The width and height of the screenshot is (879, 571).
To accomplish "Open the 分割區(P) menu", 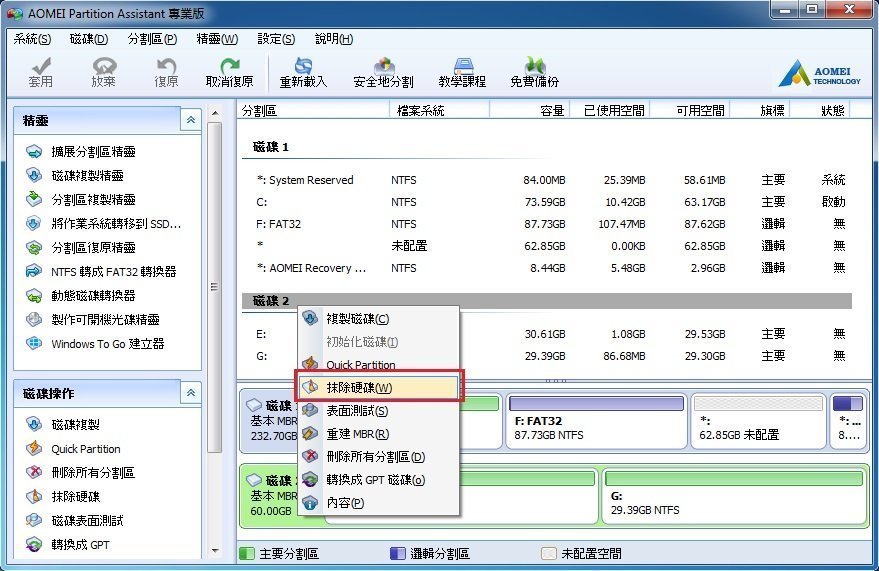I will click(x=152, y=39).
